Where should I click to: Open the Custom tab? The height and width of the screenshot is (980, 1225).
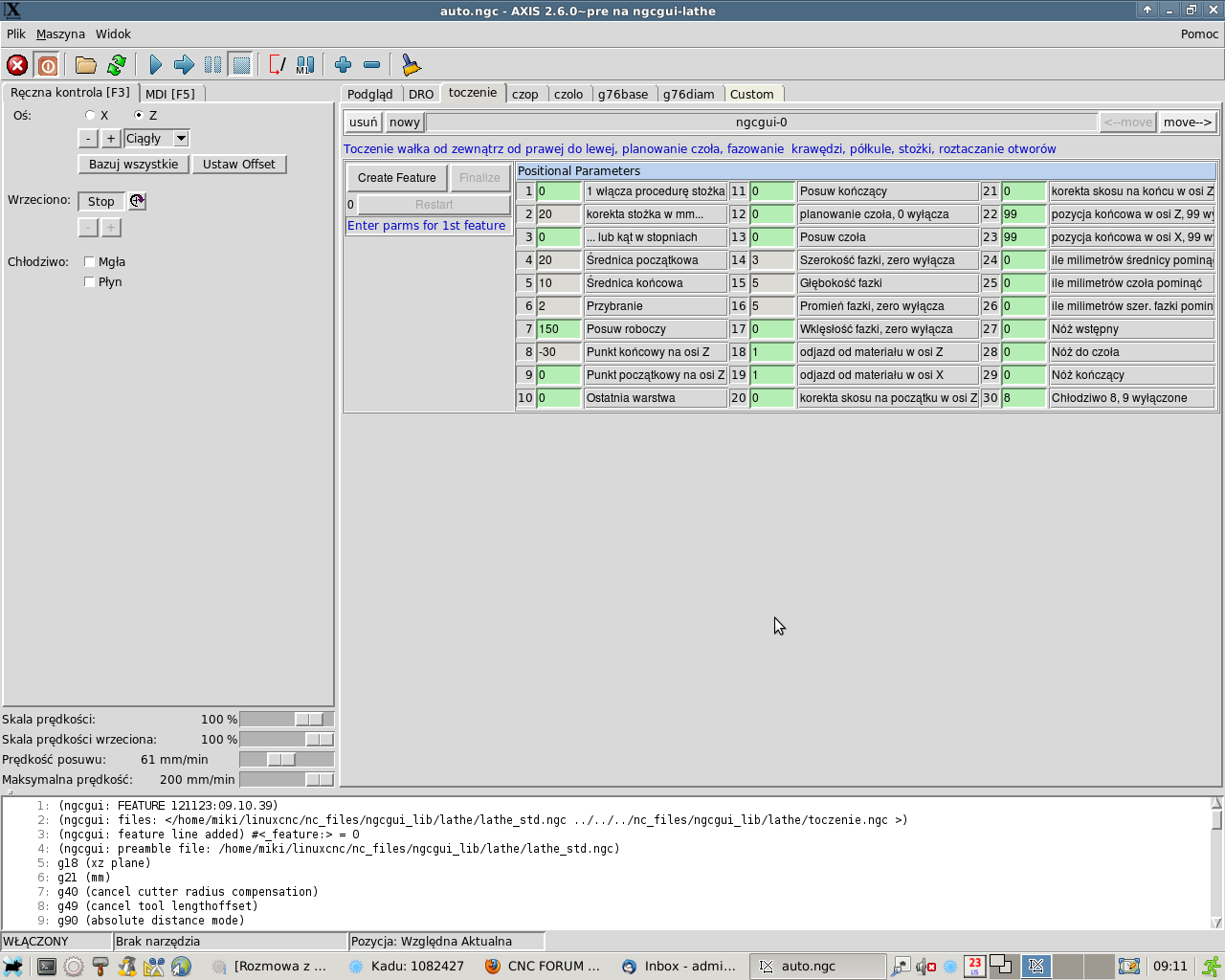pos(752,94)
